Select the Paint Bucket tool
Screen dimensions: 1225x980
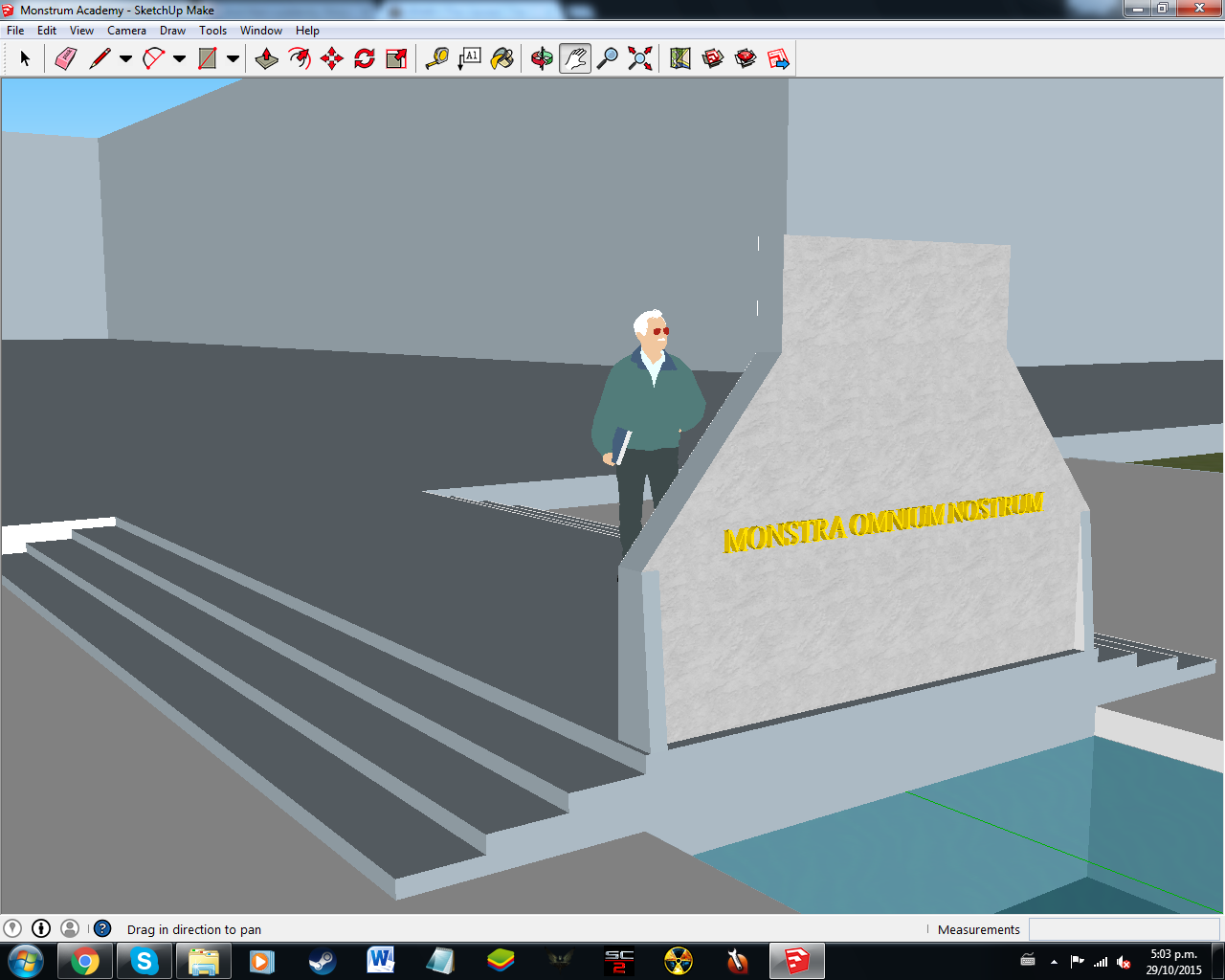502,59
